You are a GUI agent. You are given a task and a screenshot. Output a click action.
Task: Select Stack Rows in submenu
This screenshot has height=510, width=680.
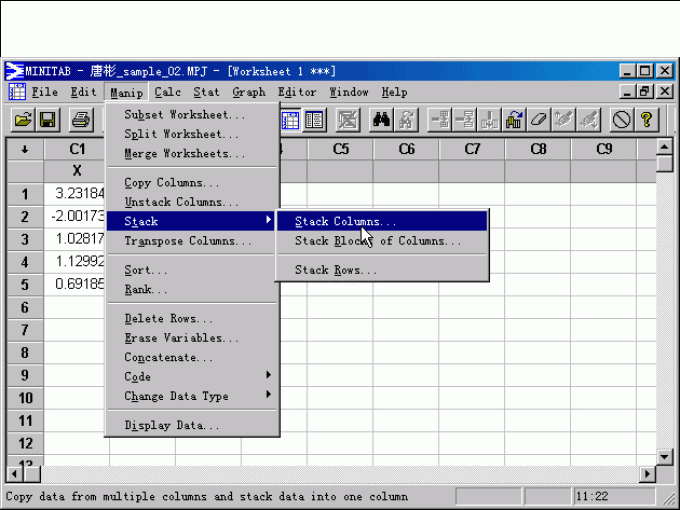(x=335, y=270)
